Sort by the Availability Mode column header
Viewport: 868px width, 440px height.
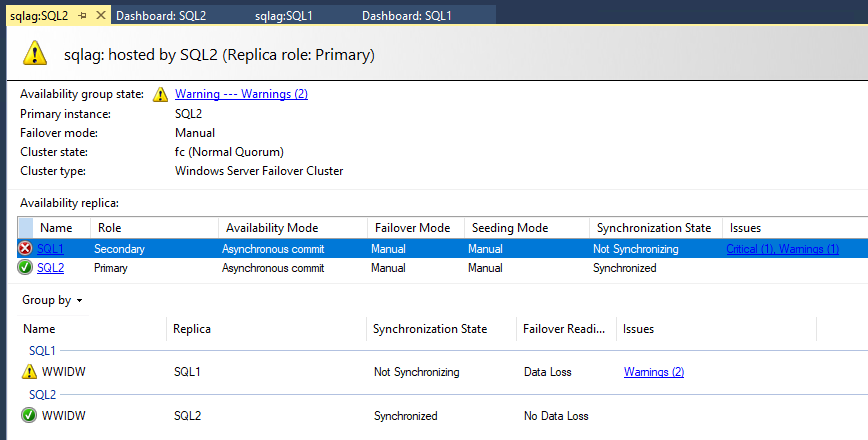click(x=272, y=228)
